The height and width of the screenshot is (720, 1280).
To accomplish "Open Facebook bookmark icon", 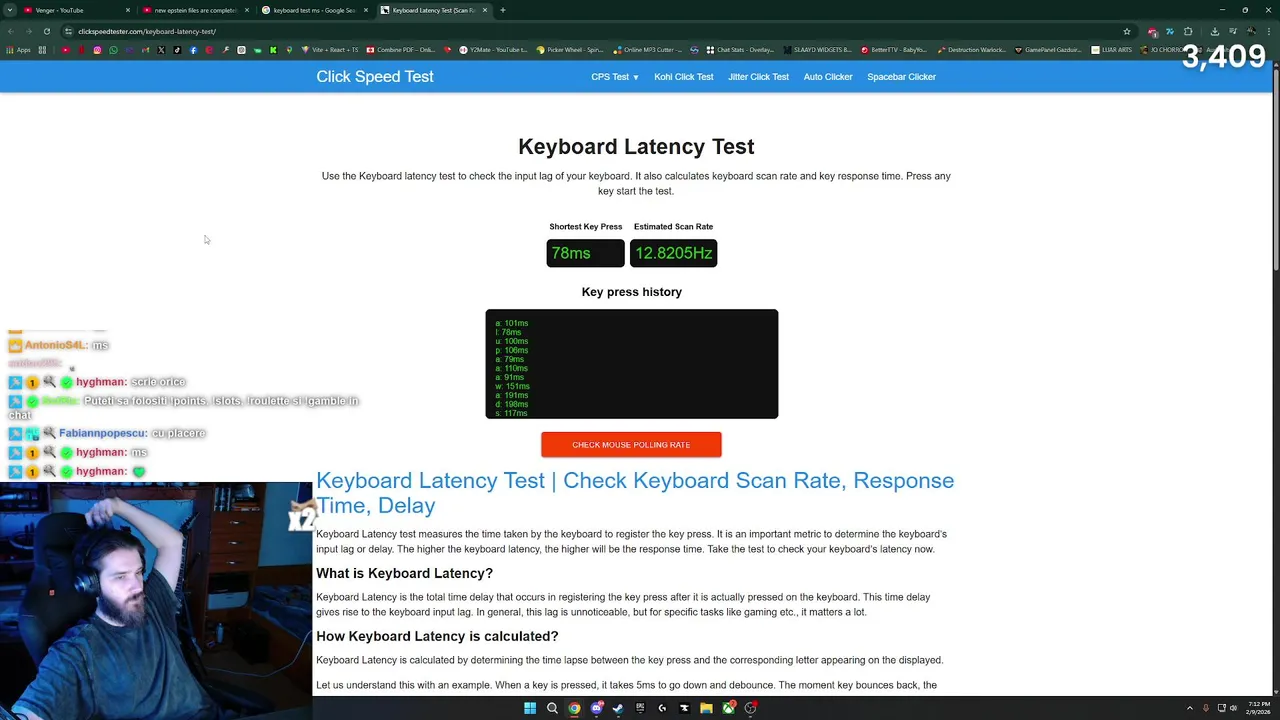I will coord(193,50).
